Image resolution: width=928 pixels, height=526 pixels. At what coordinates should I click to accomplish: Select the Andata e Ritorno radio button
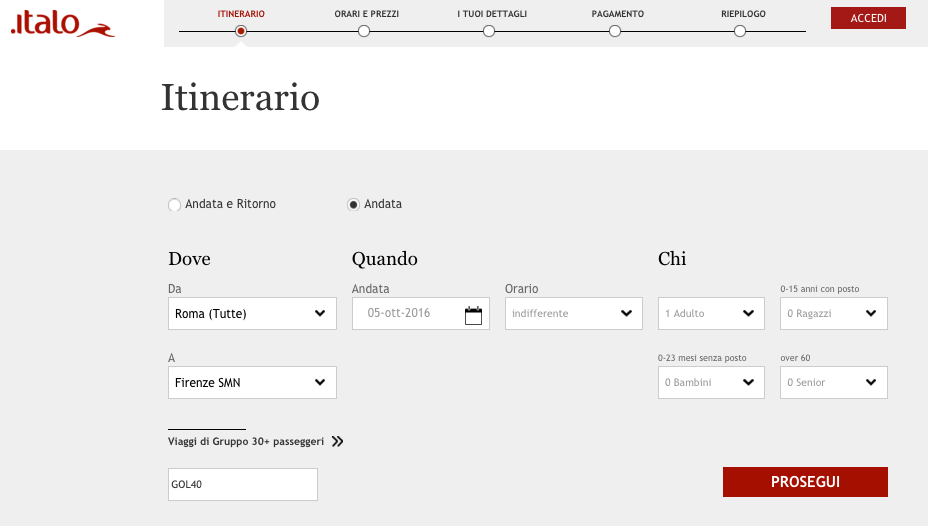(x=175, y=204)
